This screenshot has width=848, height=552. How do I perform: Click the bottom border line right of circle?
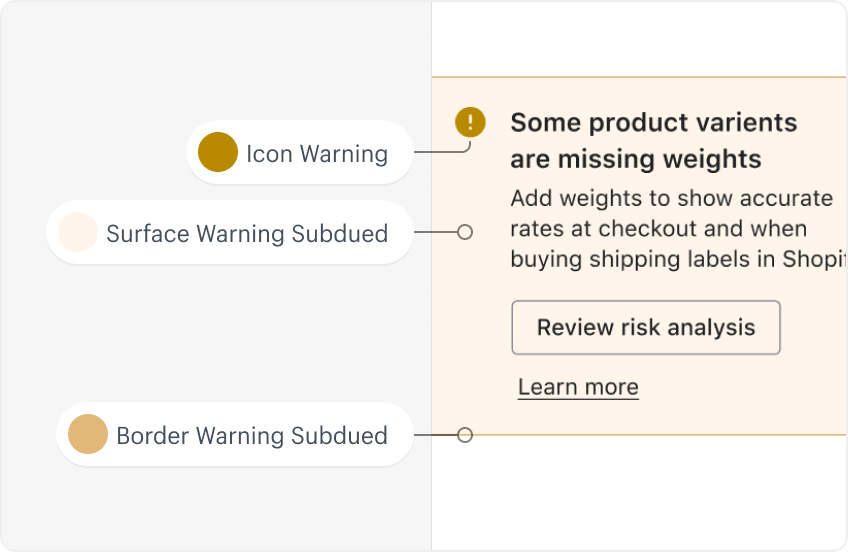click(660, 435)
